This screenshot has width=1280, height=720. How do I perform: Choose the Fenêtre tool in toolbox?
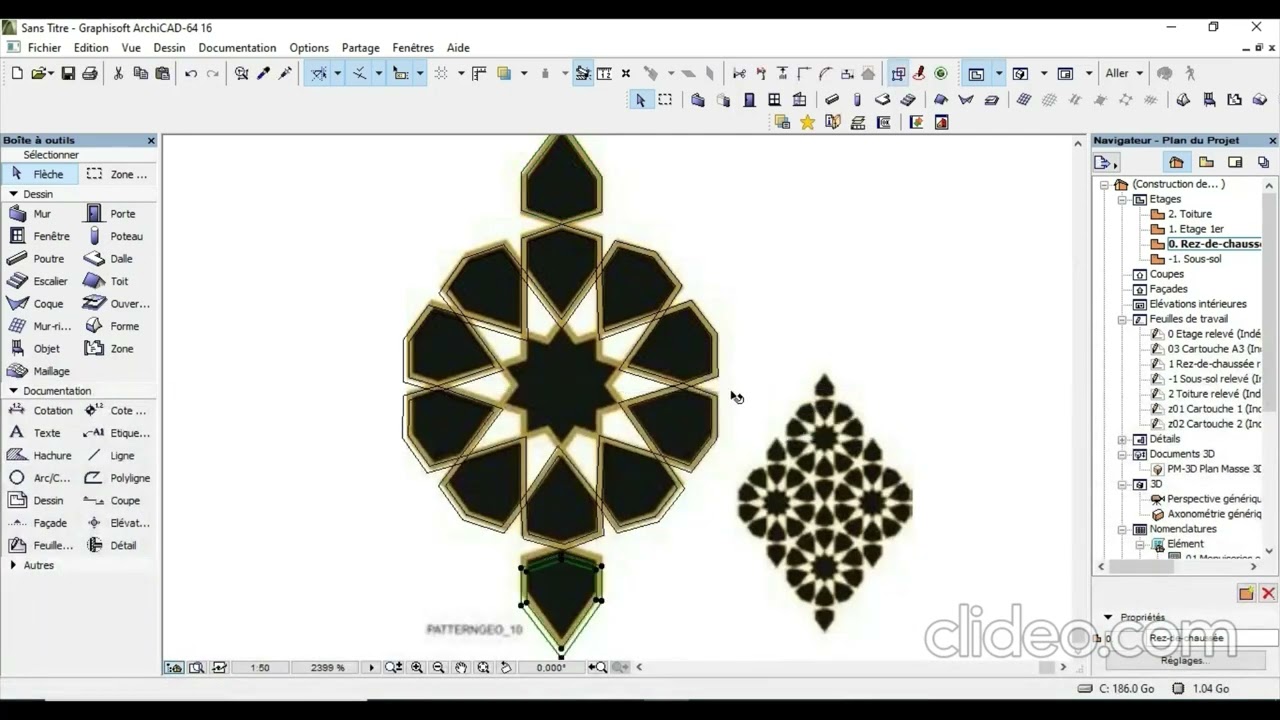[39, 236]
